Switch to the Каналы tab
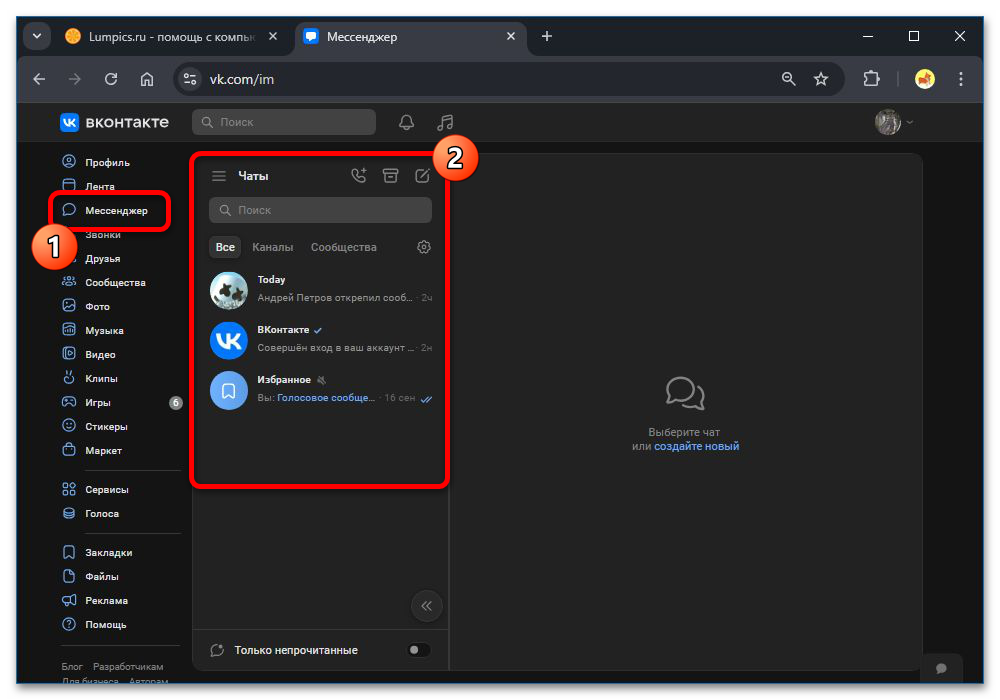1000x700 pixels. (x=272, y=247)
